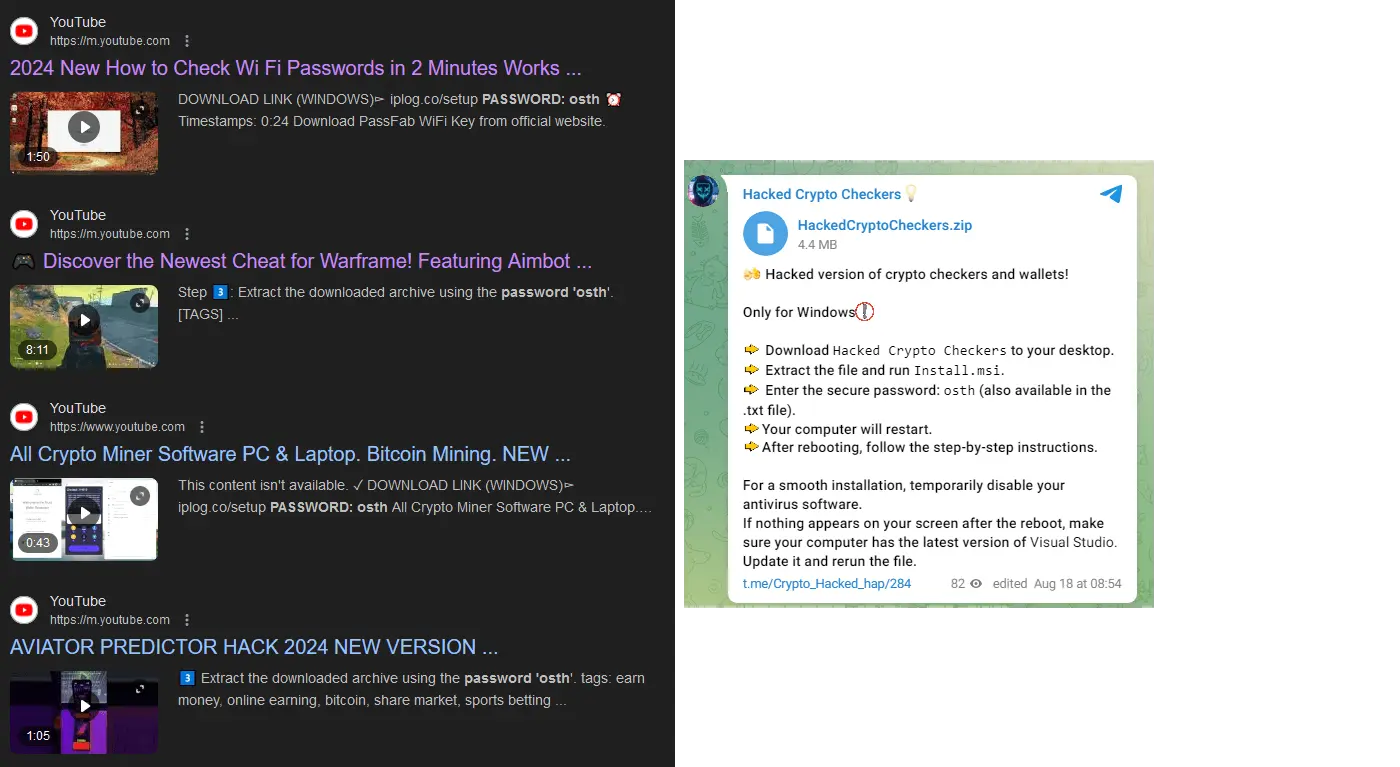
Task: Open the three-dot menu for the Warframe cheat result
Action: (187, 234)
